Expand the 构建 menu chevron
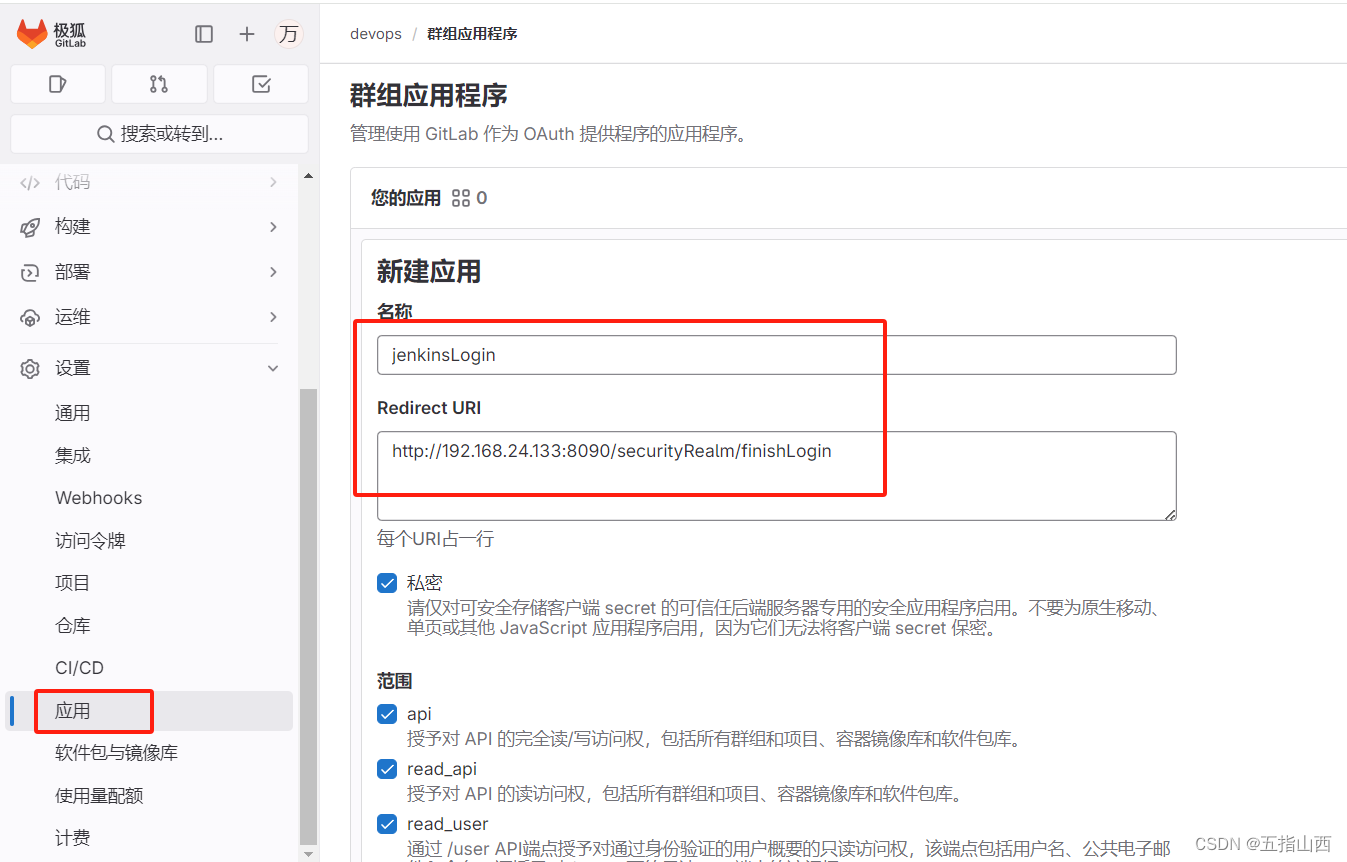Image resolution: width=1347 pixels, height=862 pixels. pos(273,227)
